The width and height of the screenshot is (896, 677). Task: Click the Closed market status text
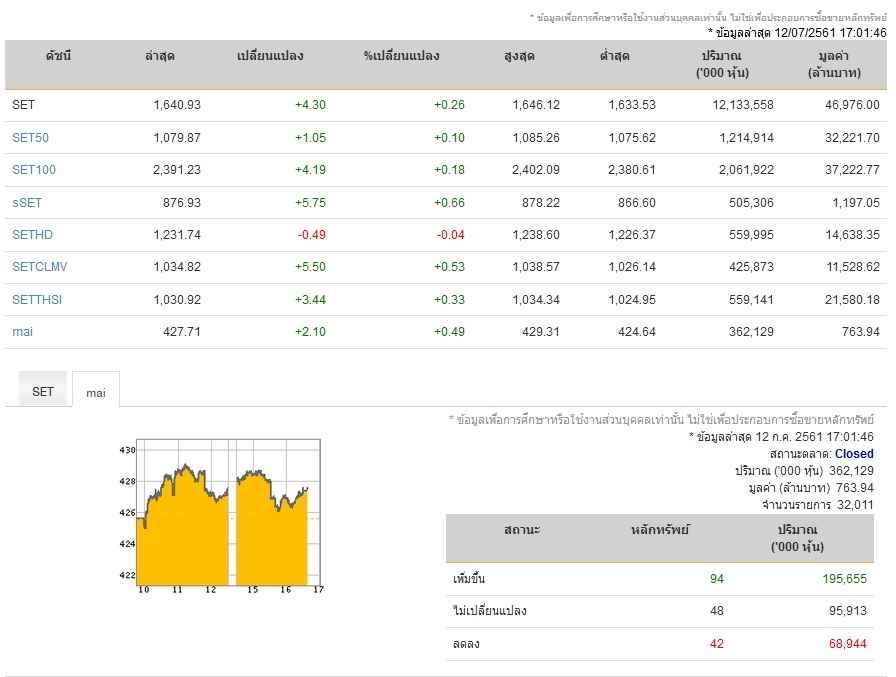tap(854, 454)
